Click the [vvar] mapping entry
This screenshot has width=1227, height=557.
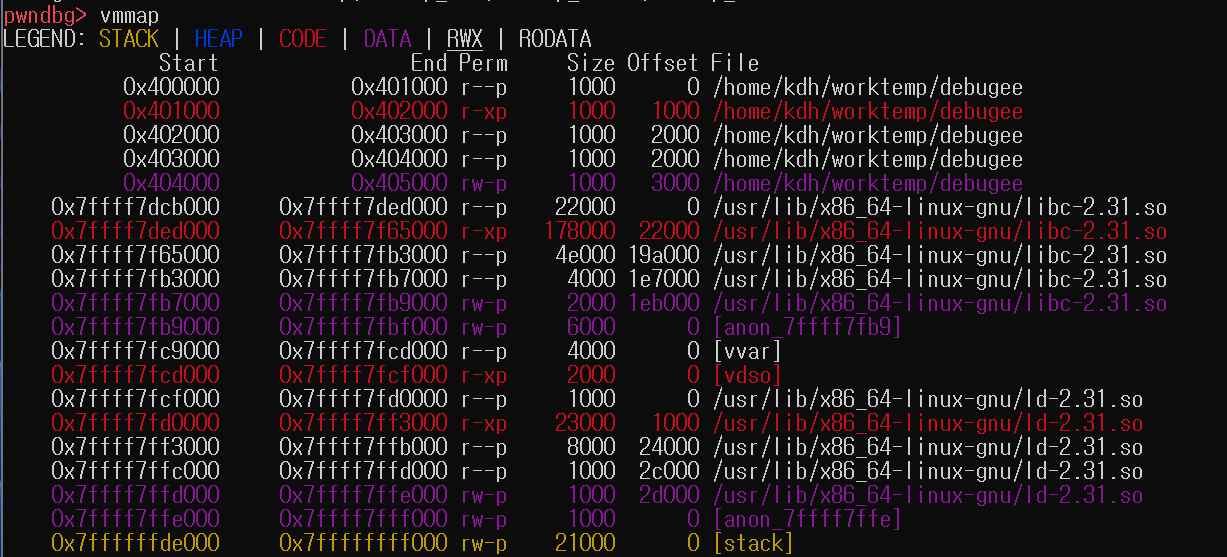tap(747, 351)
